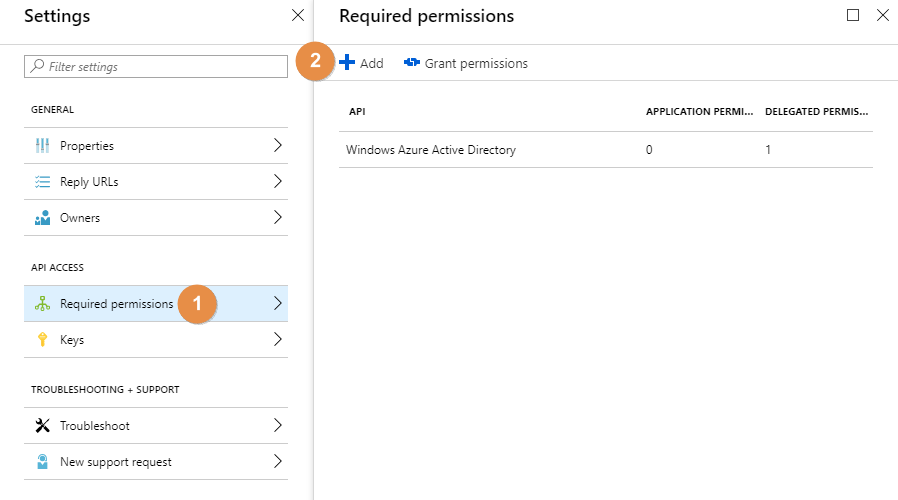Click the Required permissions tree icon
This screenshot has width=898, height=500.
[42, 304]
